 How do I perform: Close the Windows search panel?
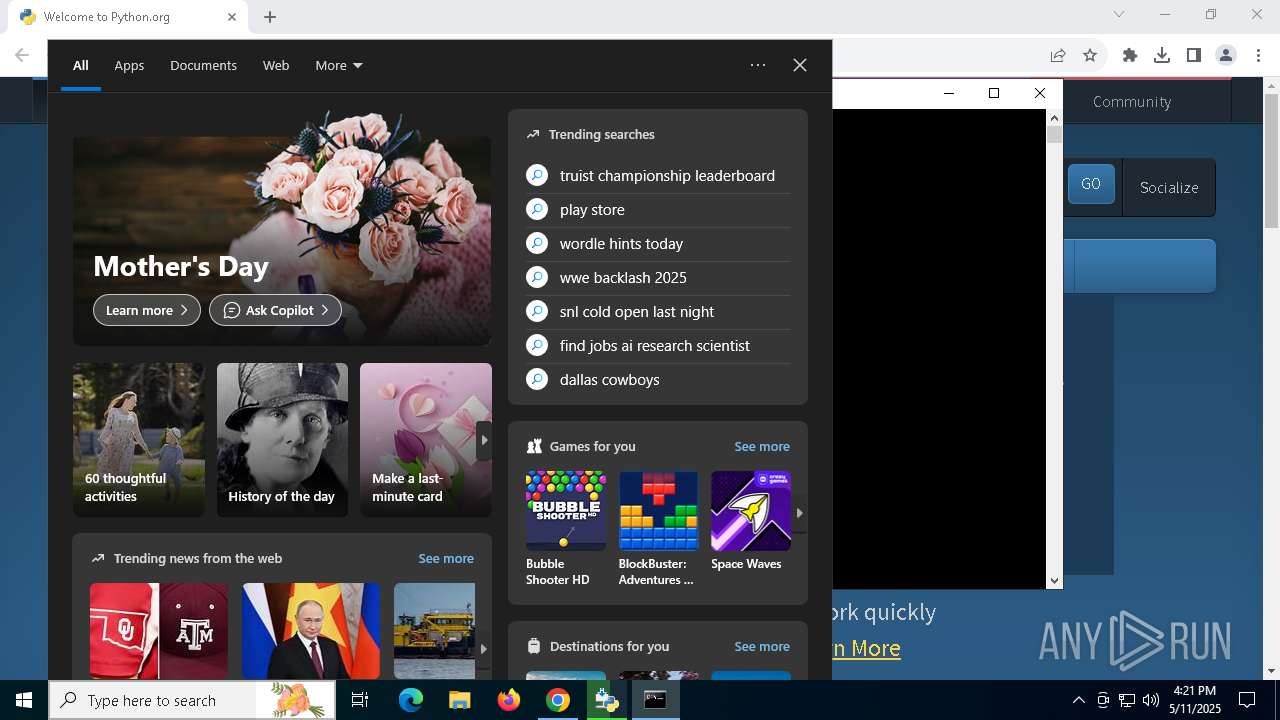coord(800,65)
